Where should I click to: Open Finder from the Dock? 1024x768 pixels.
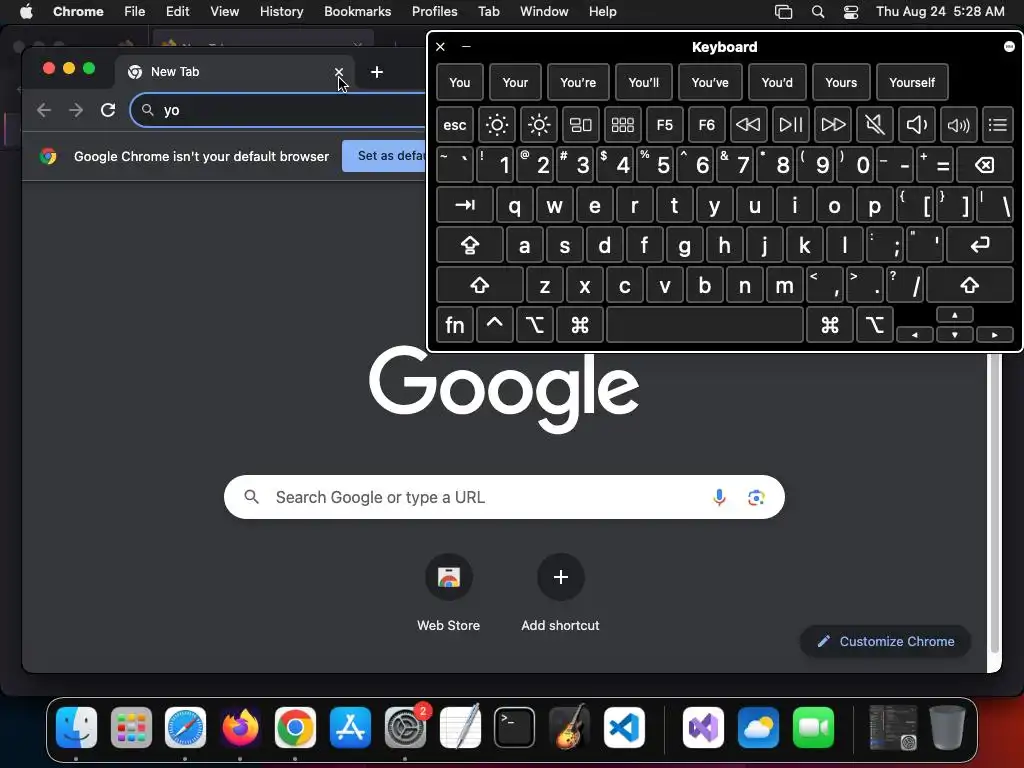[76, 727]
